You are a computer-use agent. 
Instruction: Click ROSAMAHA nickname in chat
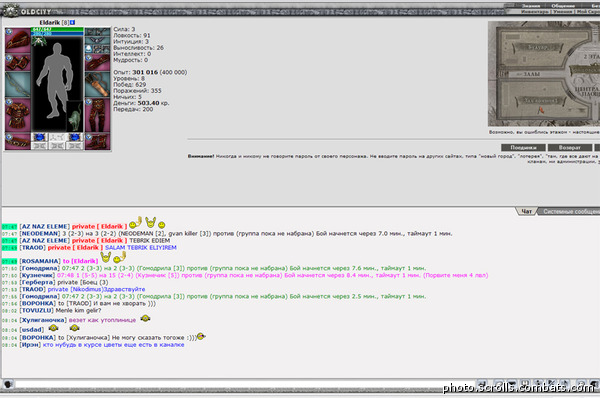(40, 261)
